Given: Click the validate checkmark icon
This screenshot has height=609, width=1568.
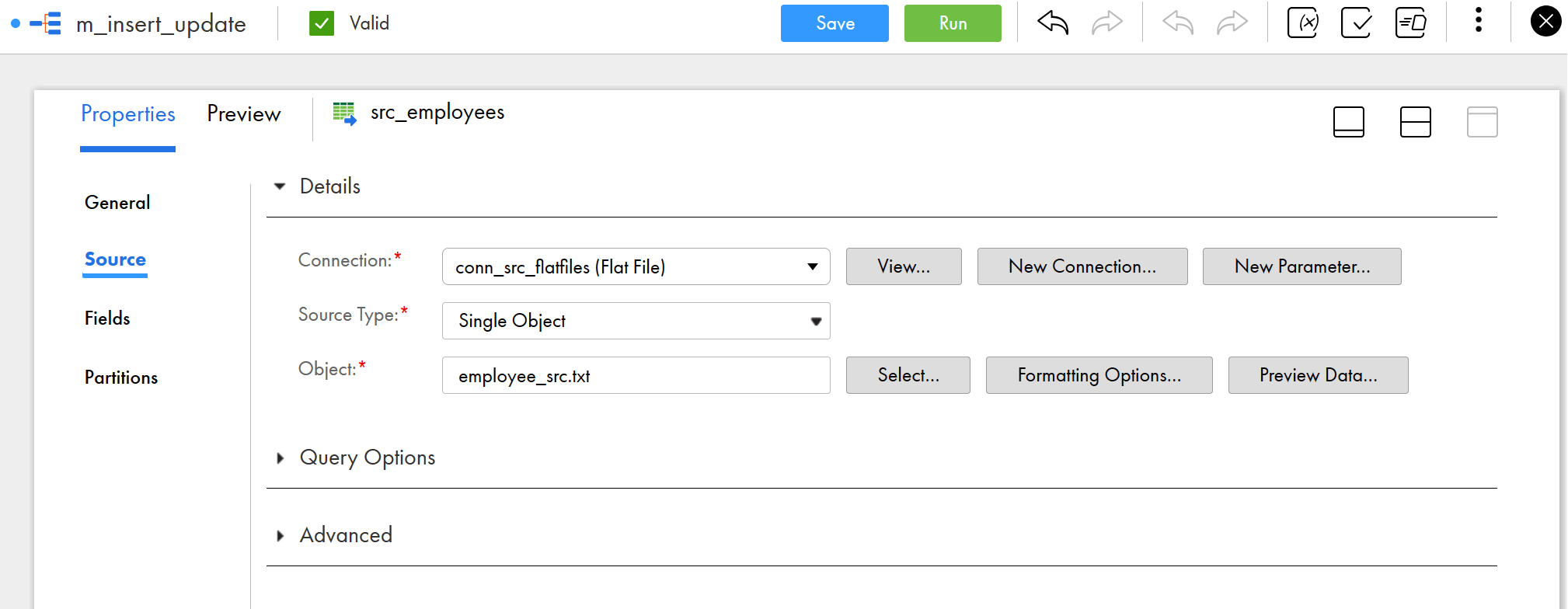Looking at the screenshot, I should [1357, 23].
